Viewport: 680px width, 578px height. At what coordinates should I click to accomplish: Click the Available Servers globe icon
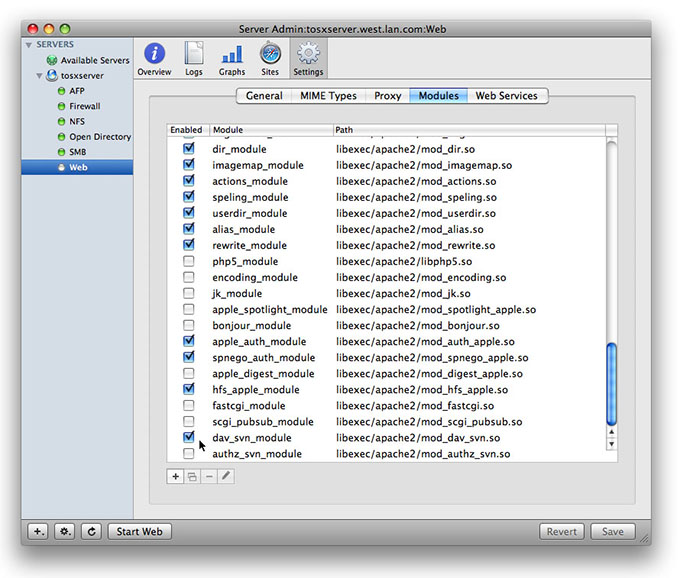coord(52,60)
